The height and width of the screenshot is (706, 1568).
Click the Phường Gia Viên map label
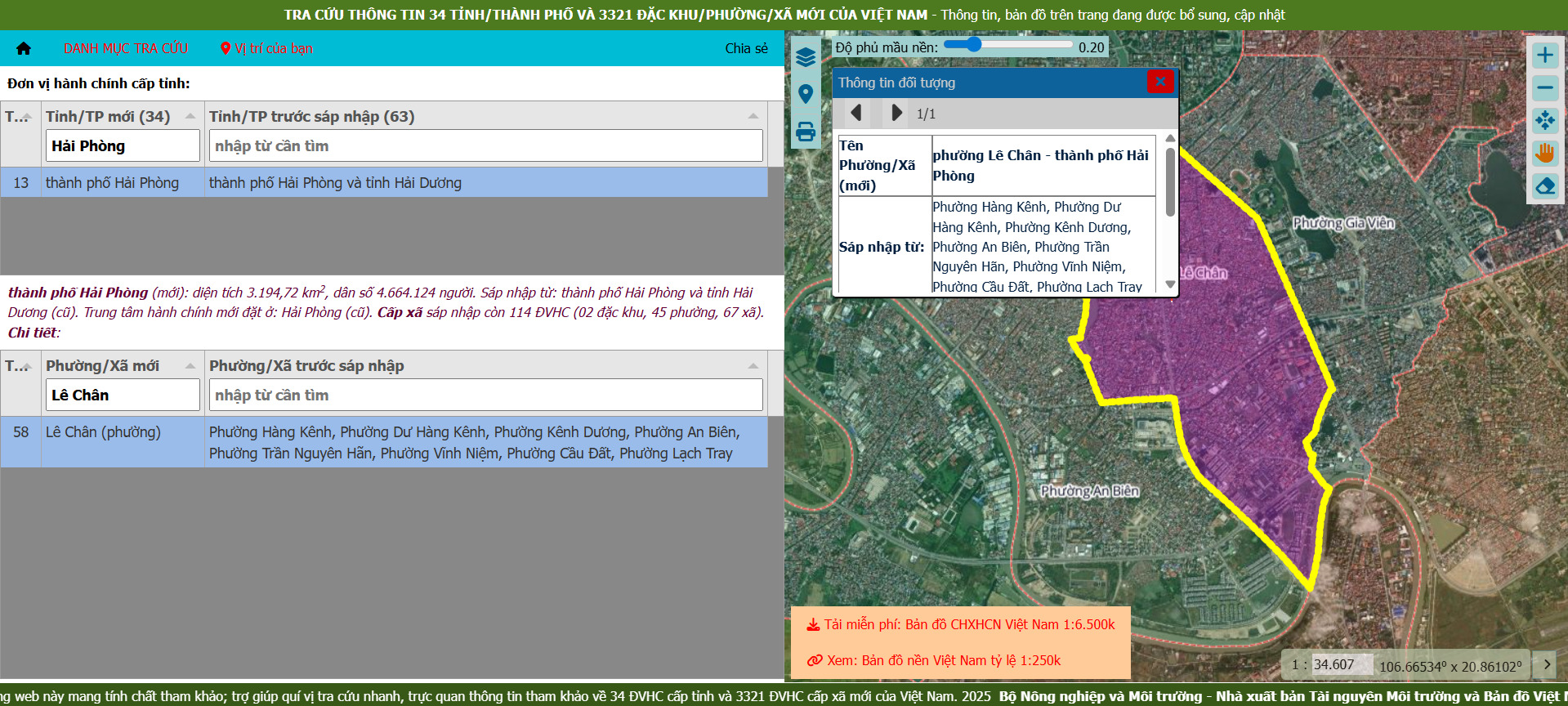1343,223
